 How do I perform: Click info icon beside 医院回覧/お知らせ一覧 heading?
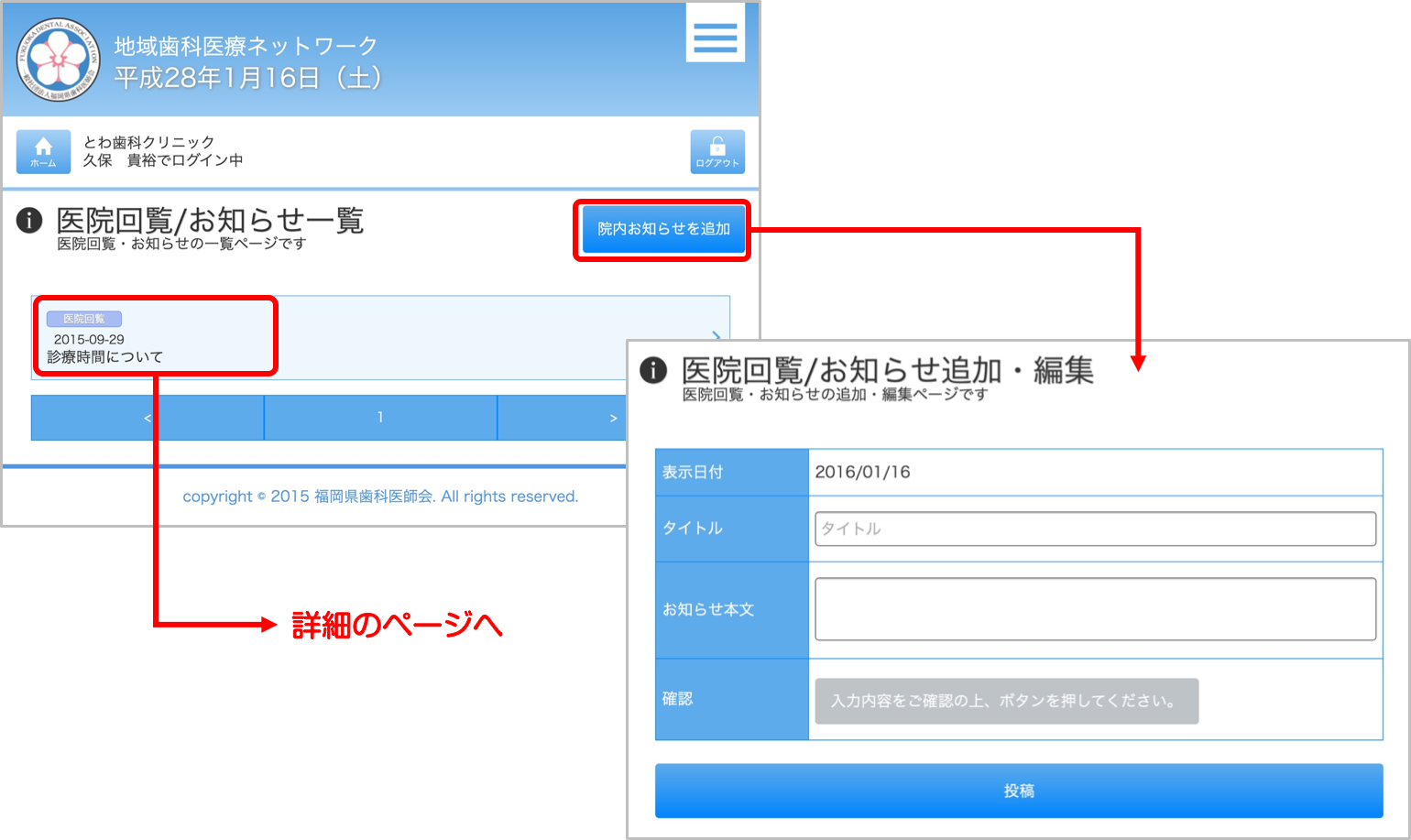tap(29, 221)
